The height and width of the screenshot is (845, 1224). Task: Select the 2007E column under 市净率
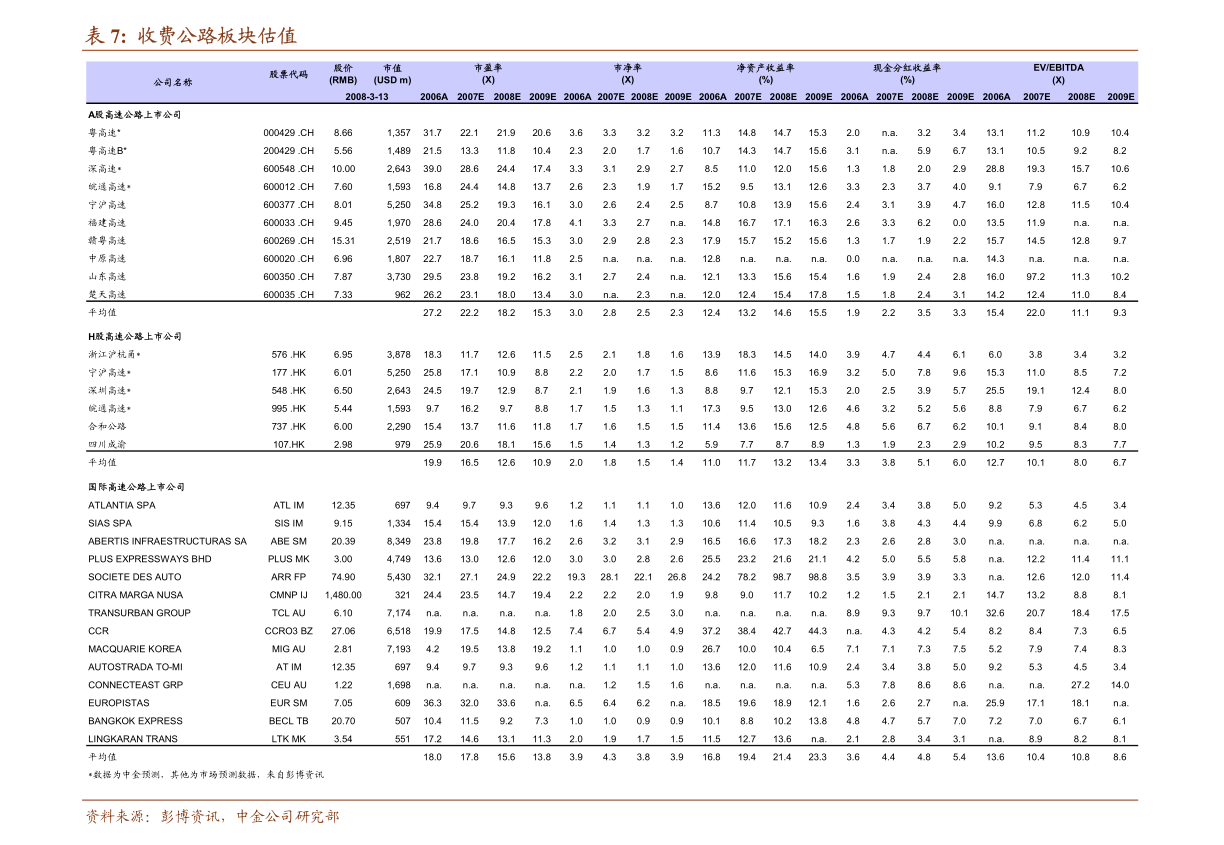click(611, 97)
